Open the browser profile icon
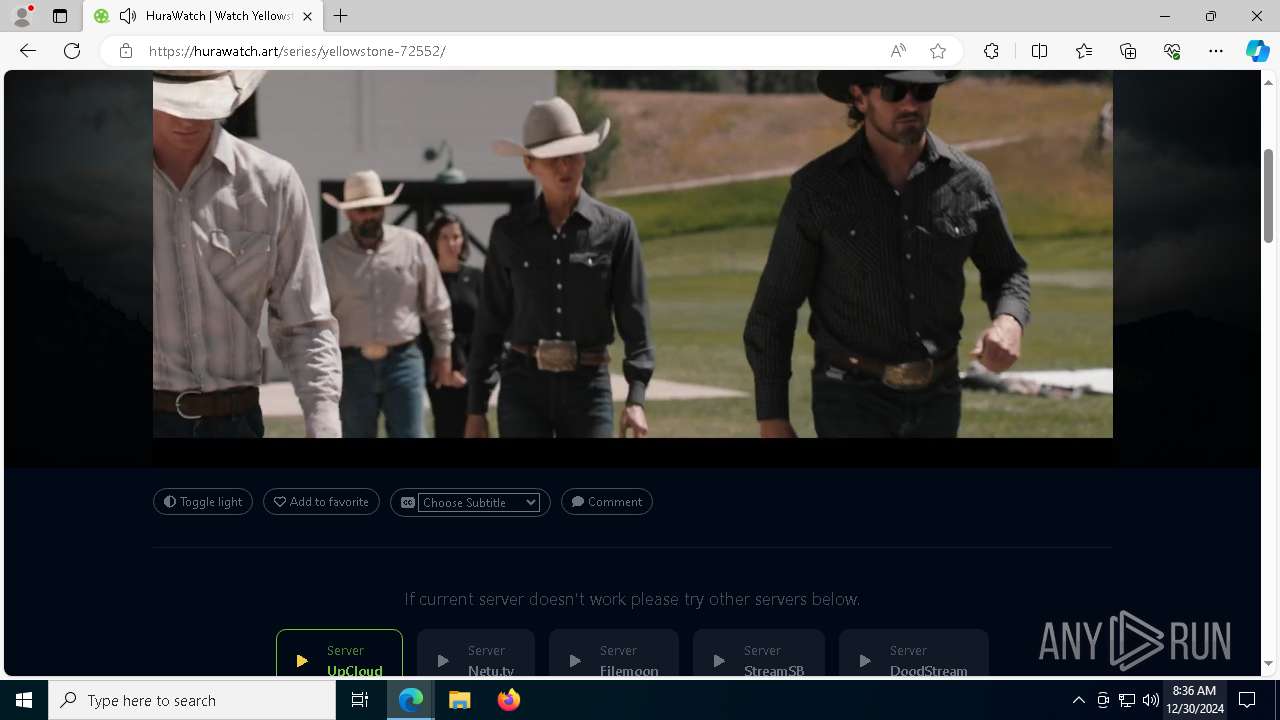1280x720 pixels. [22, 16]
